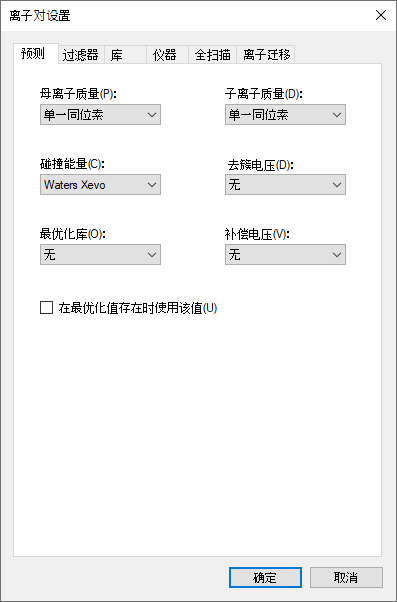Expand the 子离子质量 dropdown
Screen dimensions: 397x602
(285, 114)
